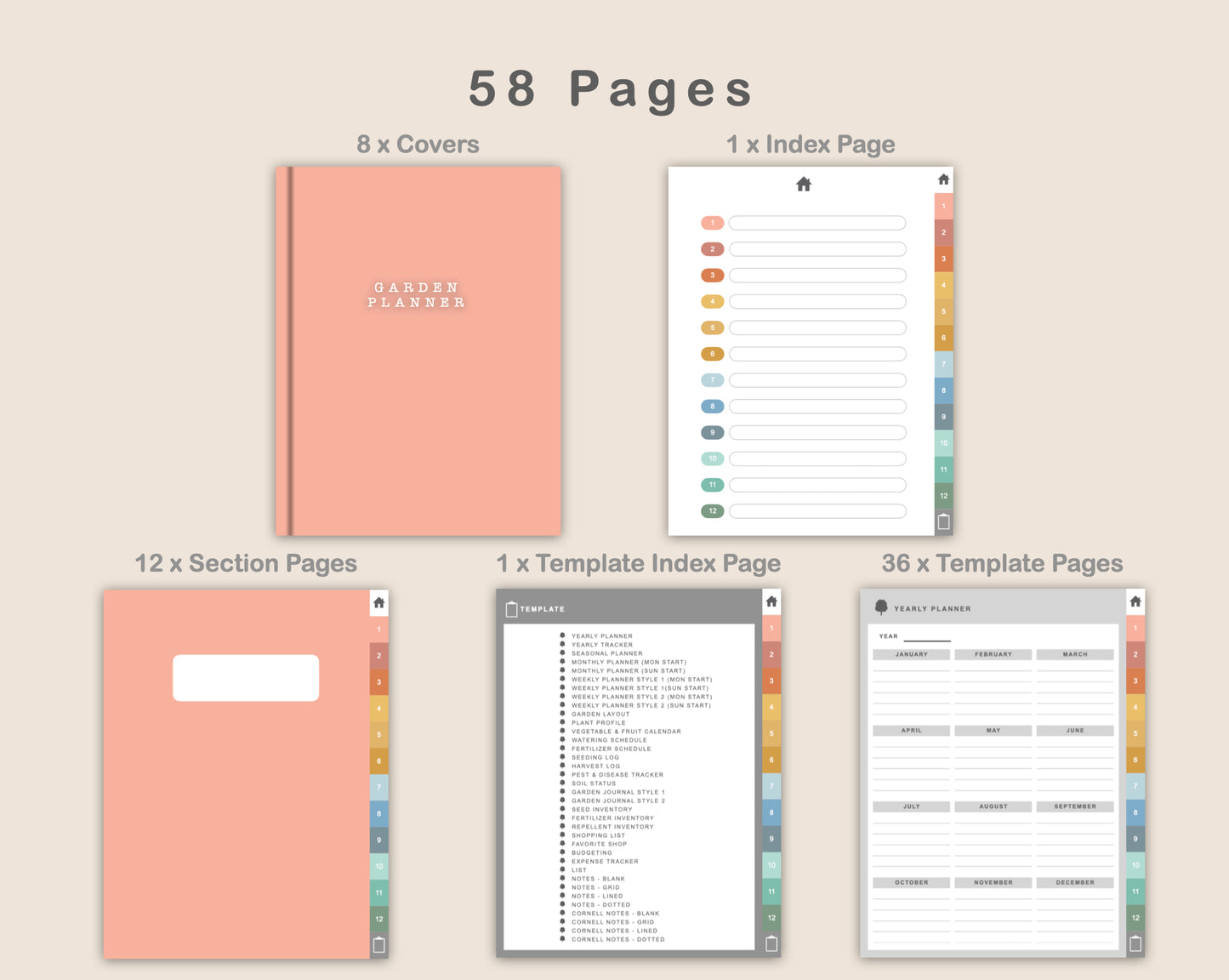Image resolution: width=1229 pixels, height=980 pixels.
Task: Click the clipboard icon at the Section Page bottom
Action: point(379,944)
